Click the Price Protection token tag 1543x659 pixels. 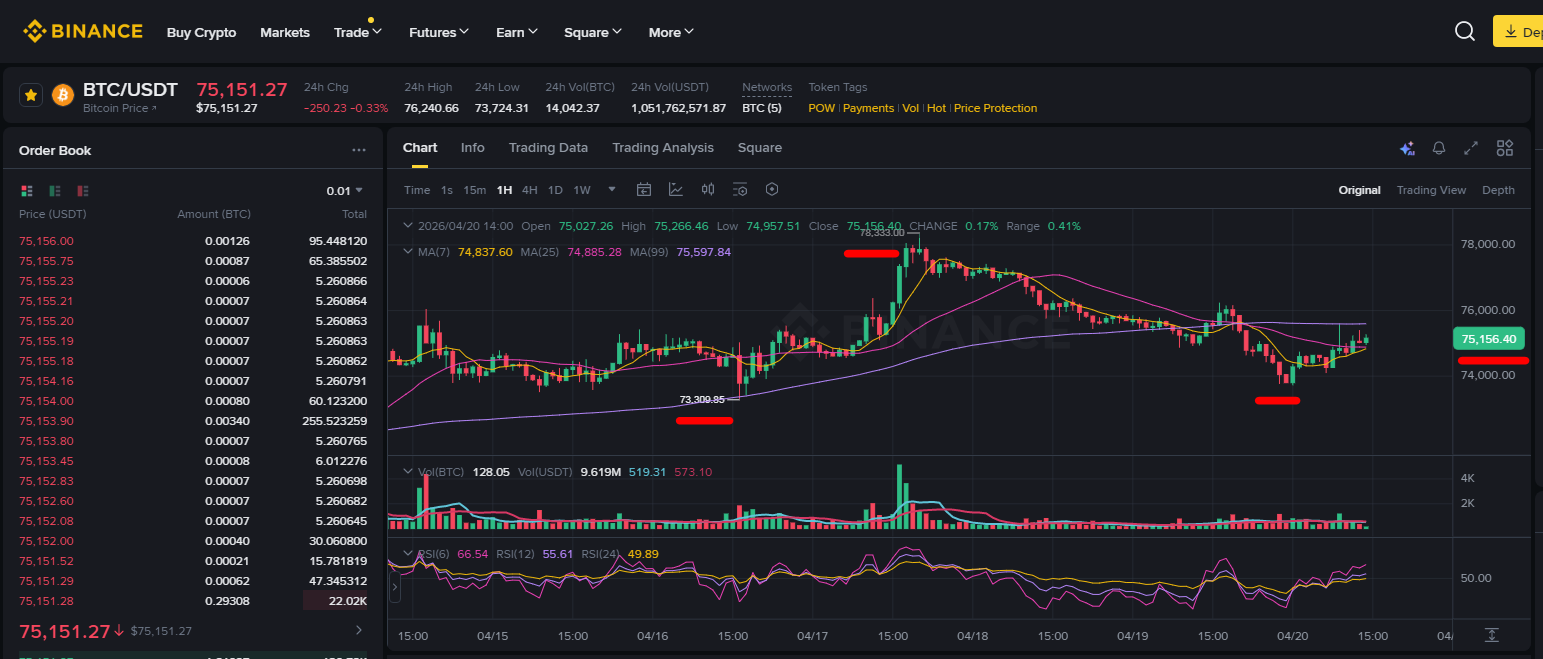(995, 108)
